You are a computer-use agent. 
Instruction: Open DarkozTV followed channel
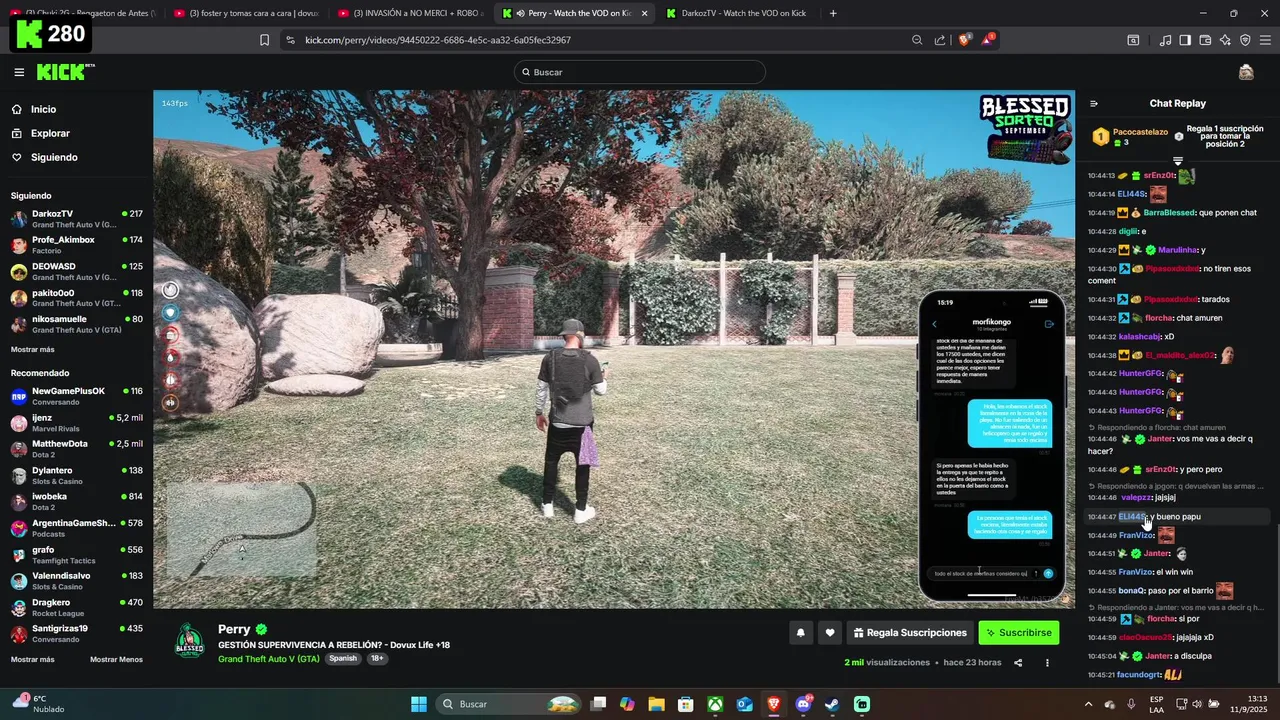click(77, 219)
